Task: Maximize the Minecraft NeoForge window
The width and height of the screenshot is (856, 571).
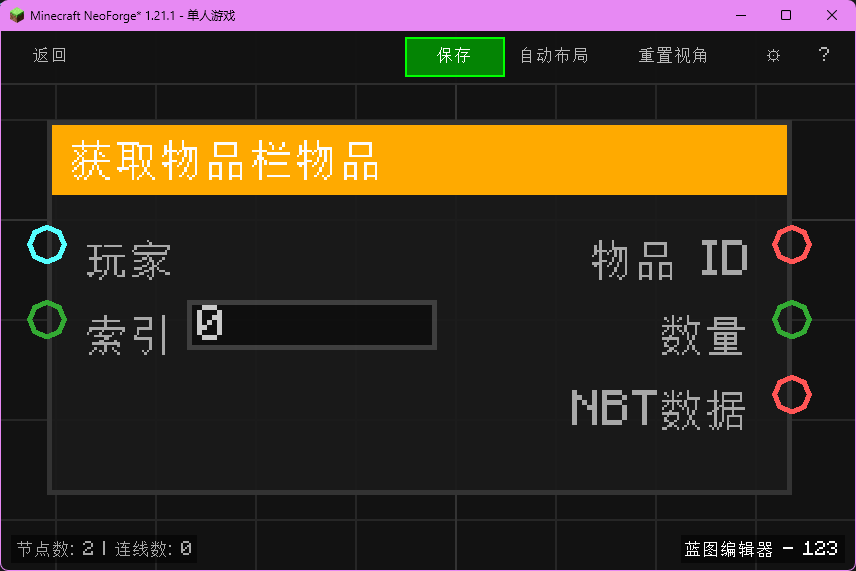Action: coord(786,15)
